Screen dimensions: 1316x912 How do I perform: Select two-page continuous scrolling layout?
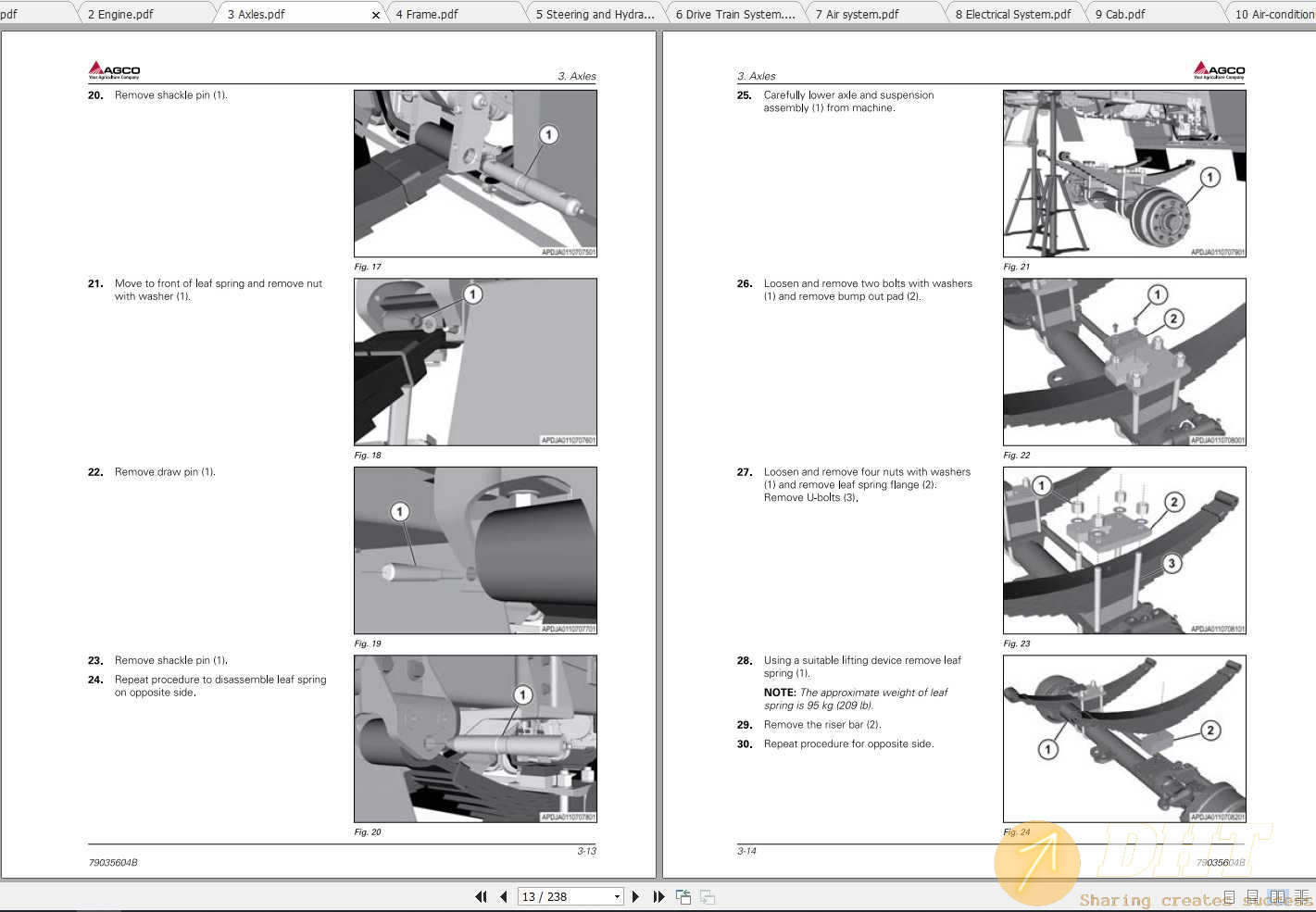(1302, 896)
